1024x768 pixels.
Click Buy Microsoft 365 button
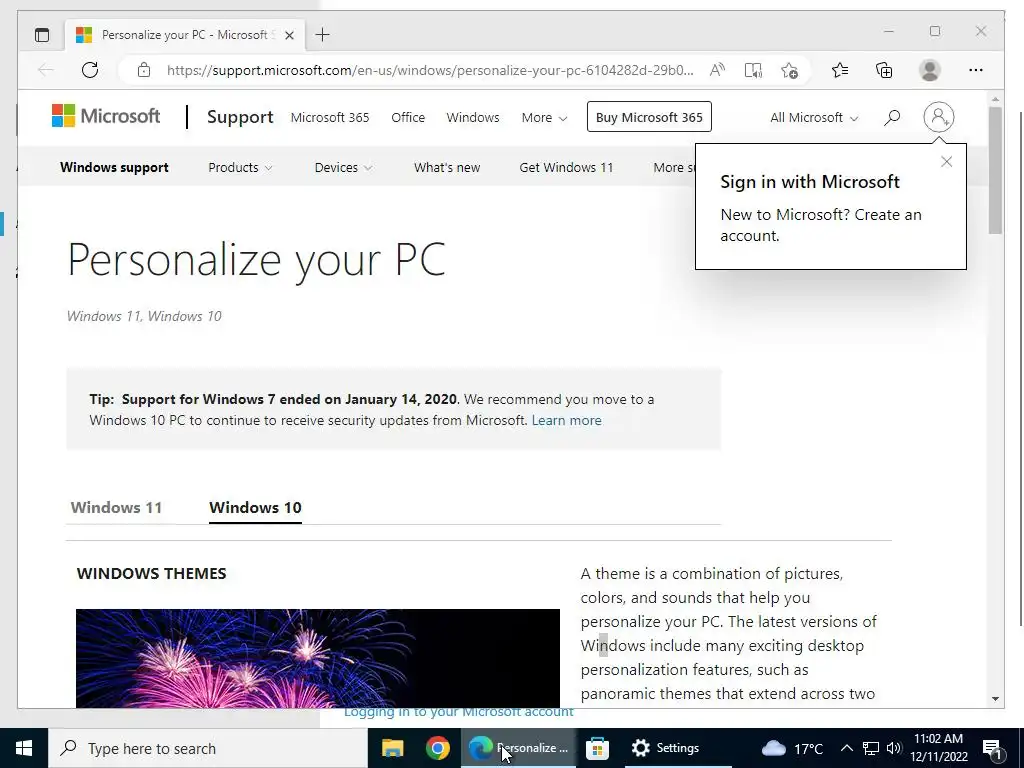tap(649, 117)
